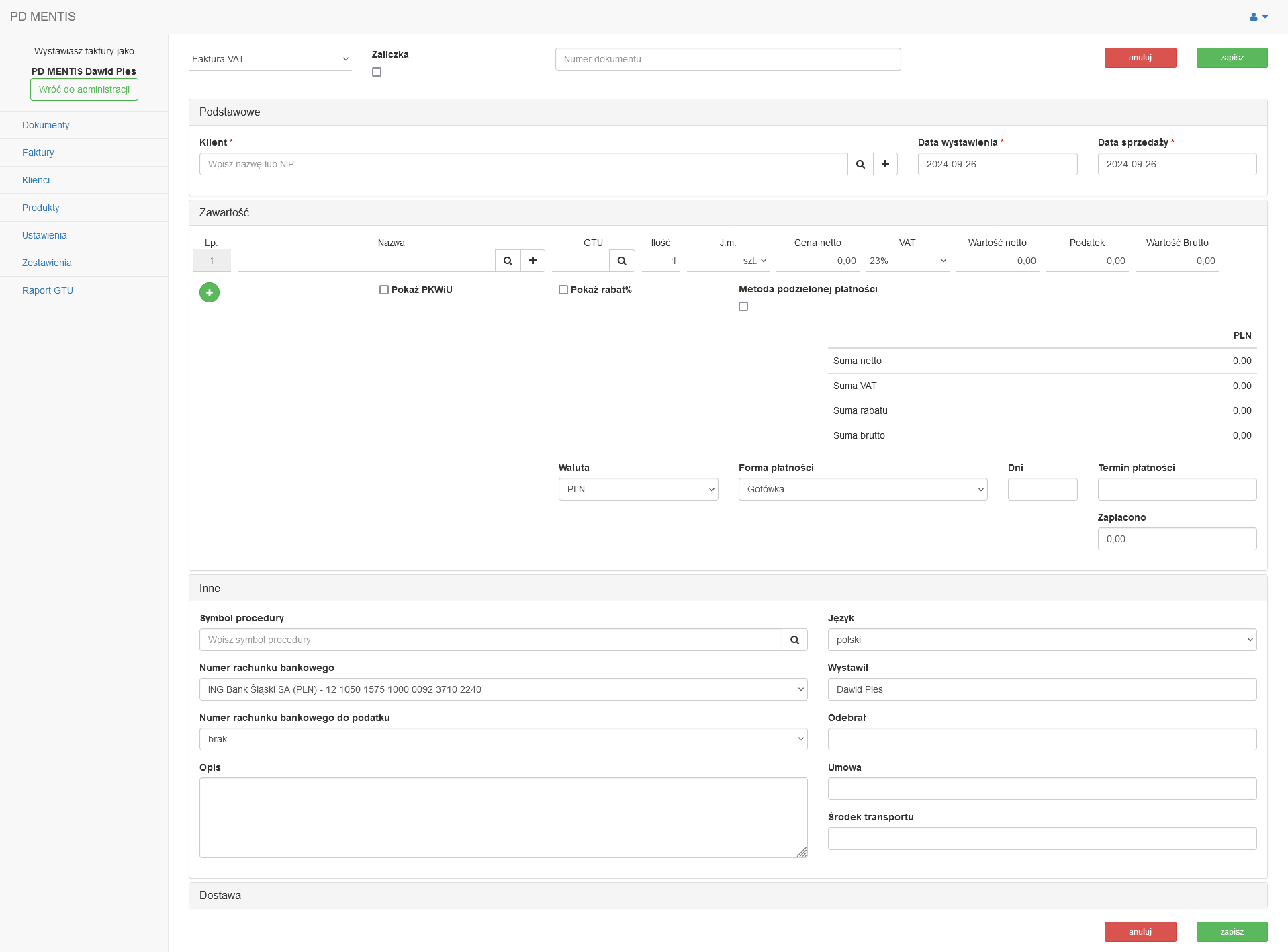Focus the Zapłacono amount field
Screen dimensions: 1288x952
pos(1177,539)
